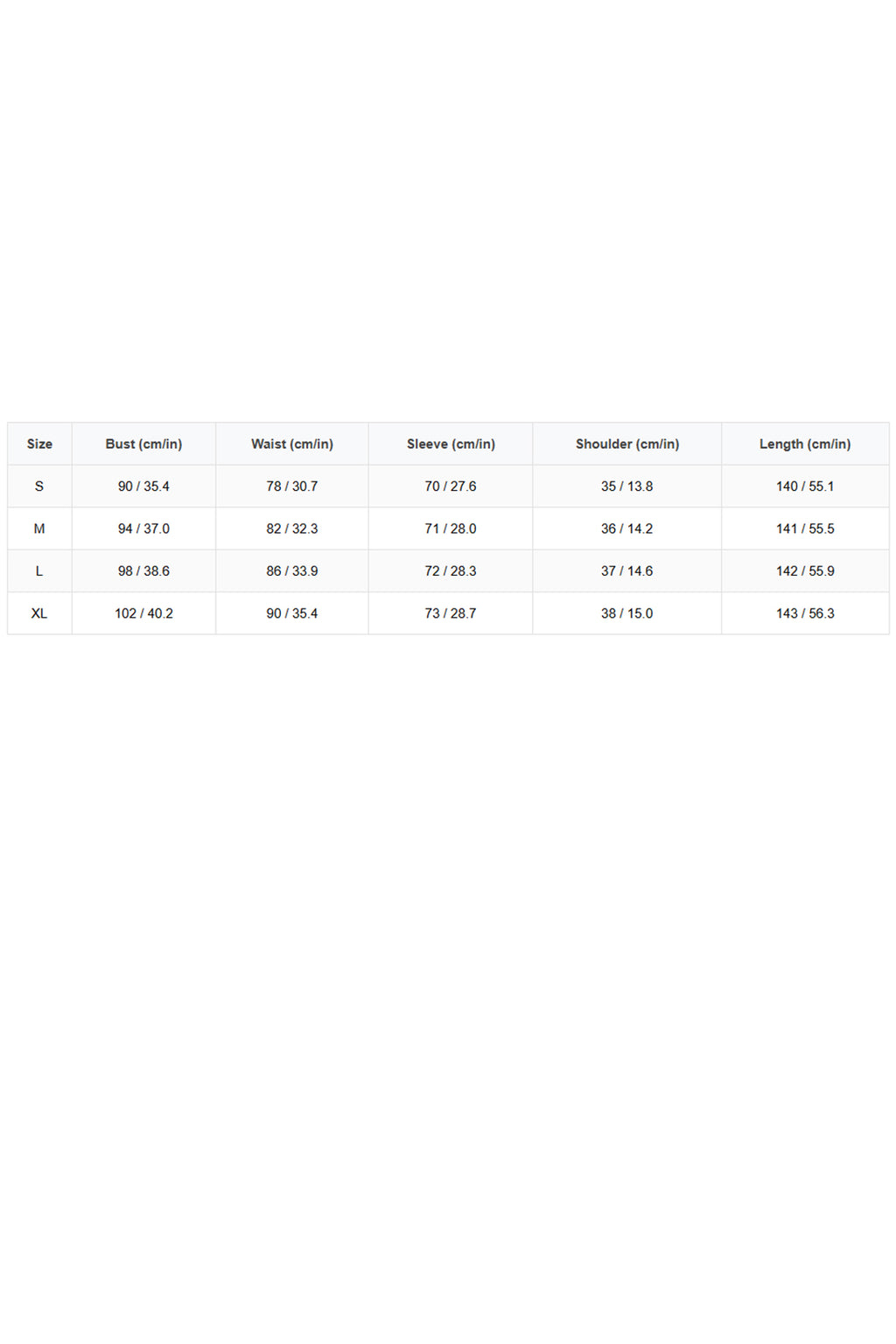896x1344 pixels.
Task: Click waist value 82 / 32.3
Action: point(292,528)
